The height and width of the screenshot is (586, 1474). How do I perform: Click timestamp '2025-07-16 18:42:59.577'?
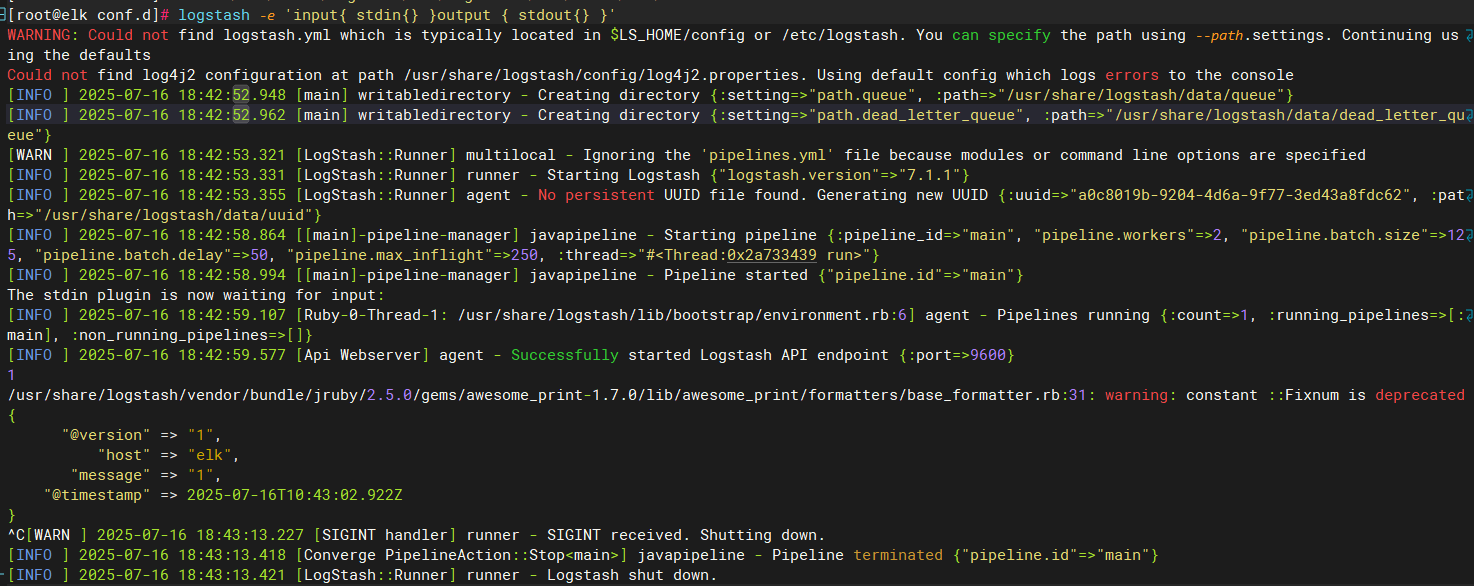pyautogui.click(x=182, y=355)
